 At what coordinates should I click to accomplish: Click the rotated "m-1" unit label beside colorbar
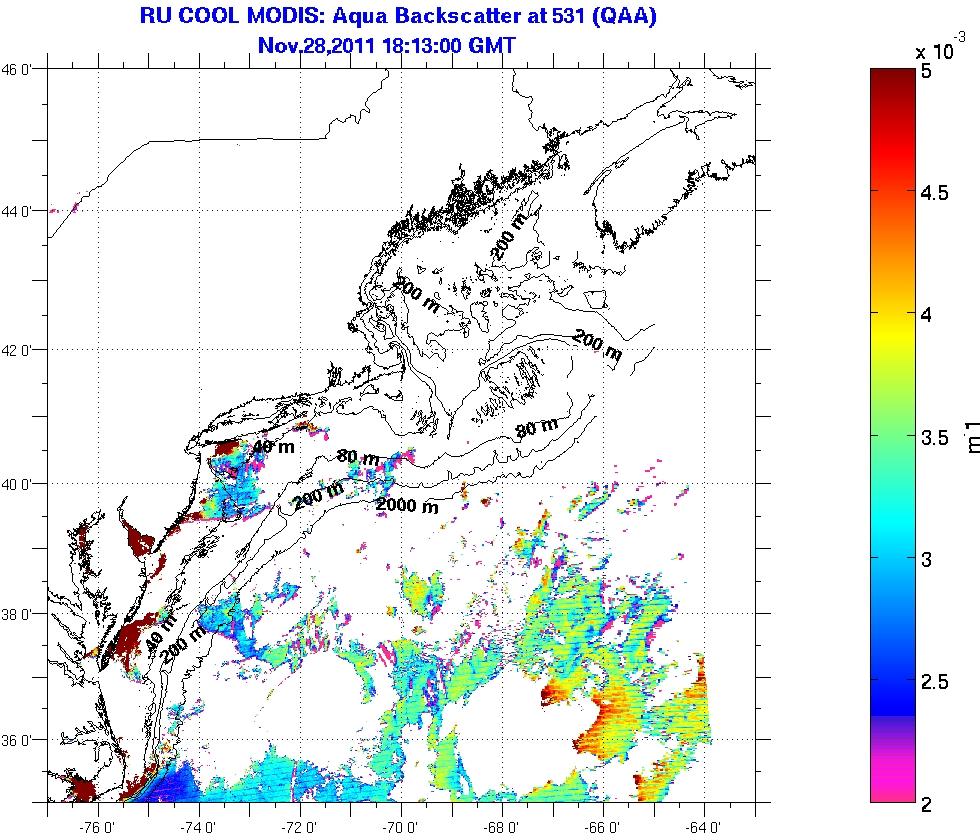972,436
